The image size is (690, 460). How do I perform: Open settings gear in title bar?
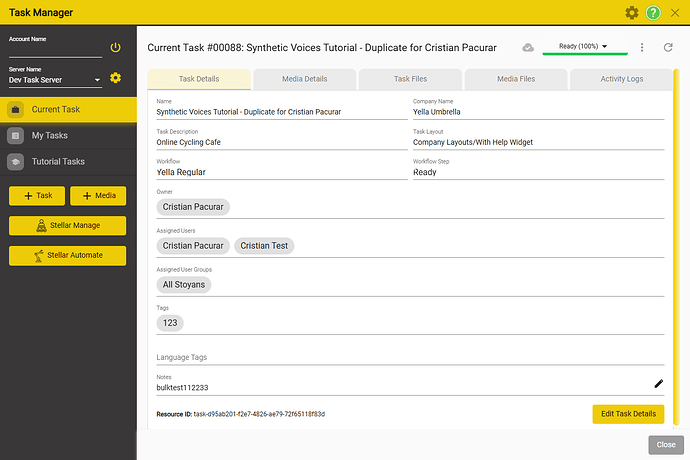point(631,12)
